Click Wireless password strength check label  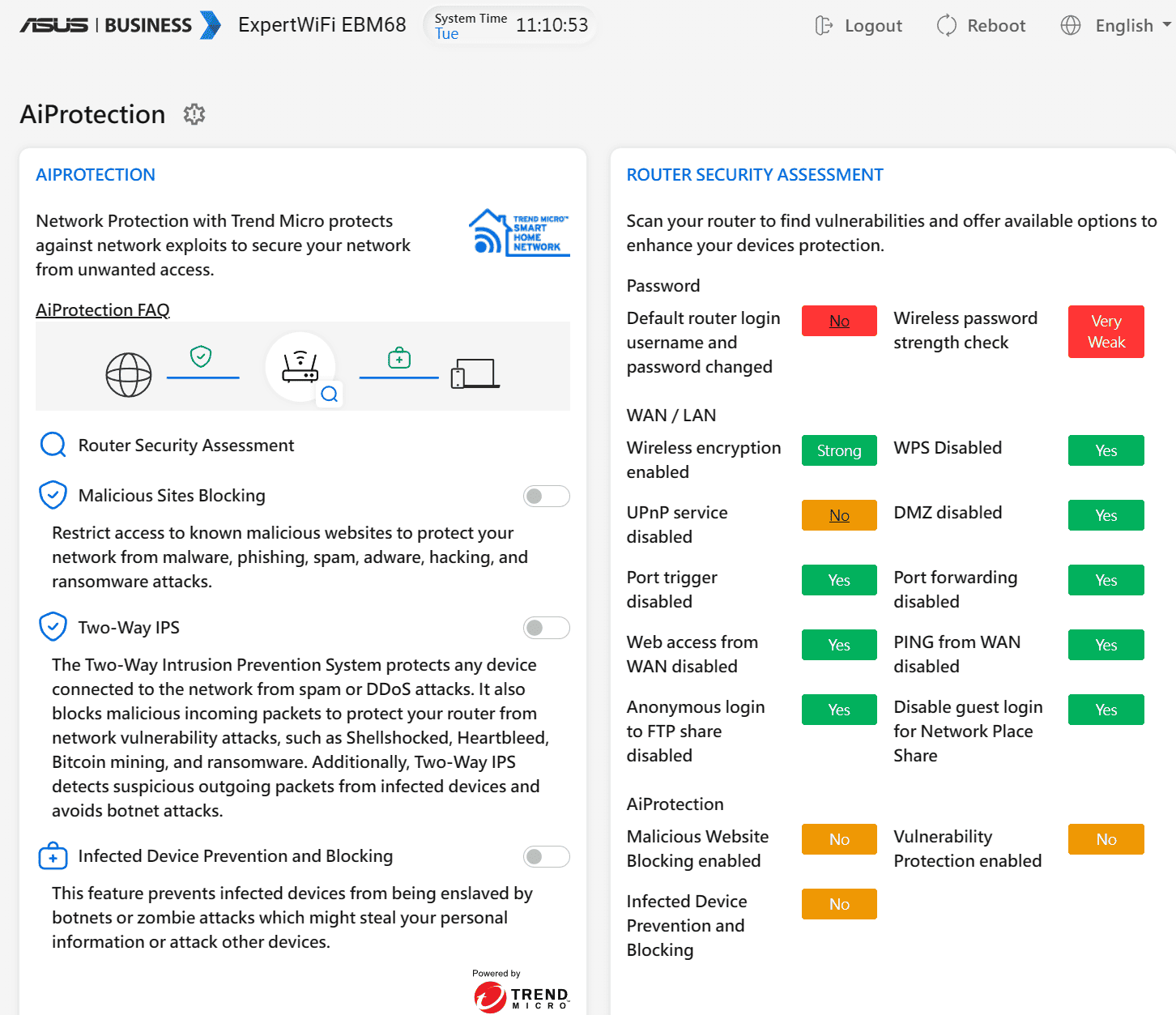[x=965, y=331]
